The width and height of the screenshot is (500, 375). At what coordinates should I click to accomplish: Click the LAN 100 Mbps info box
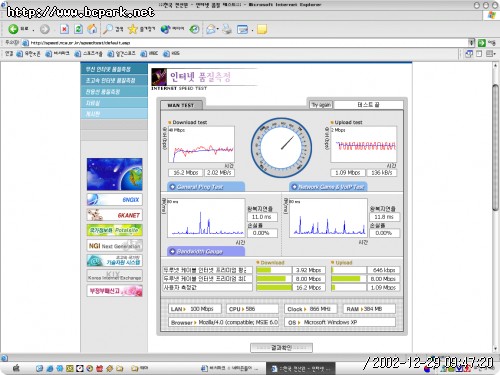[195, 309]
